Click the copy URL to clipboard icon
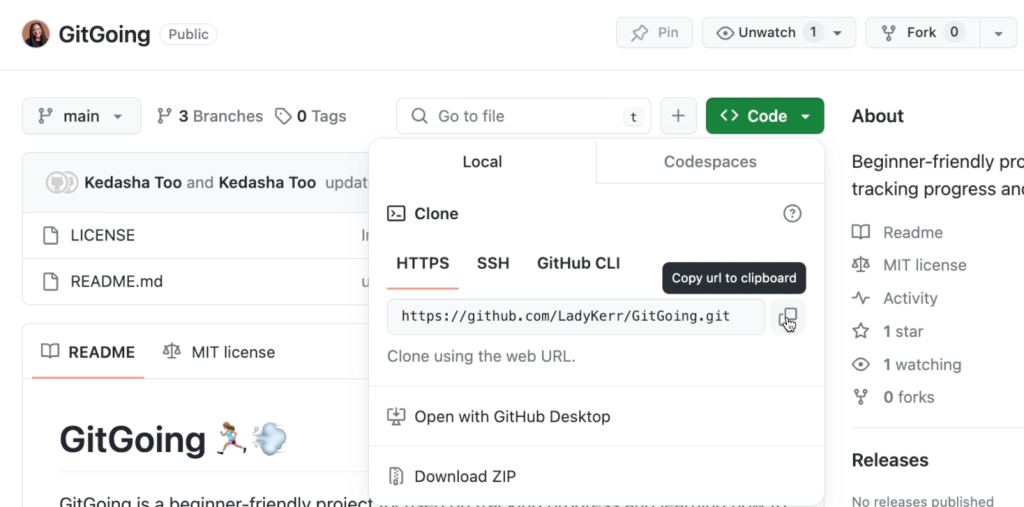This screenshot has width=1024, height=507. (788, 317)
